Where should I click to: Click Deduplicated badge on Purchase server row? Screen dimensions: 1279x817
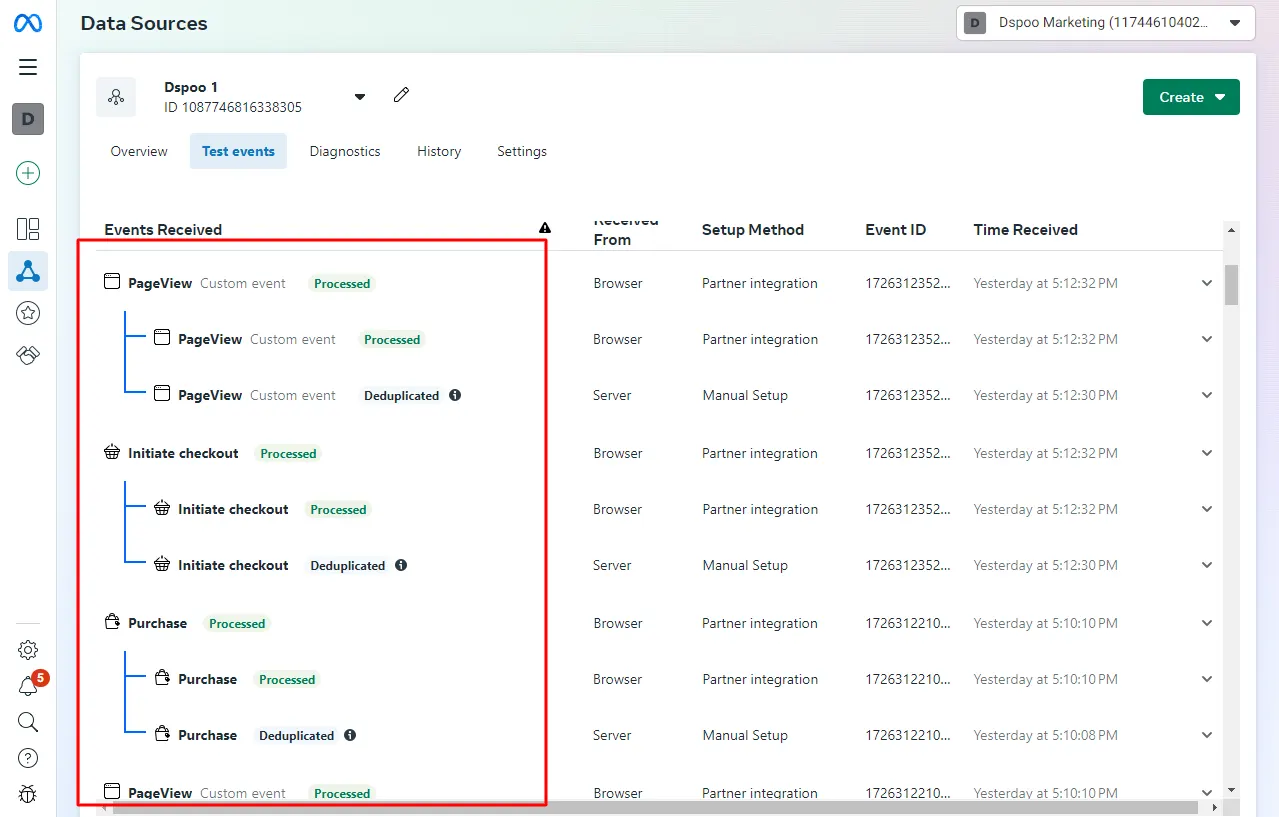297,735
